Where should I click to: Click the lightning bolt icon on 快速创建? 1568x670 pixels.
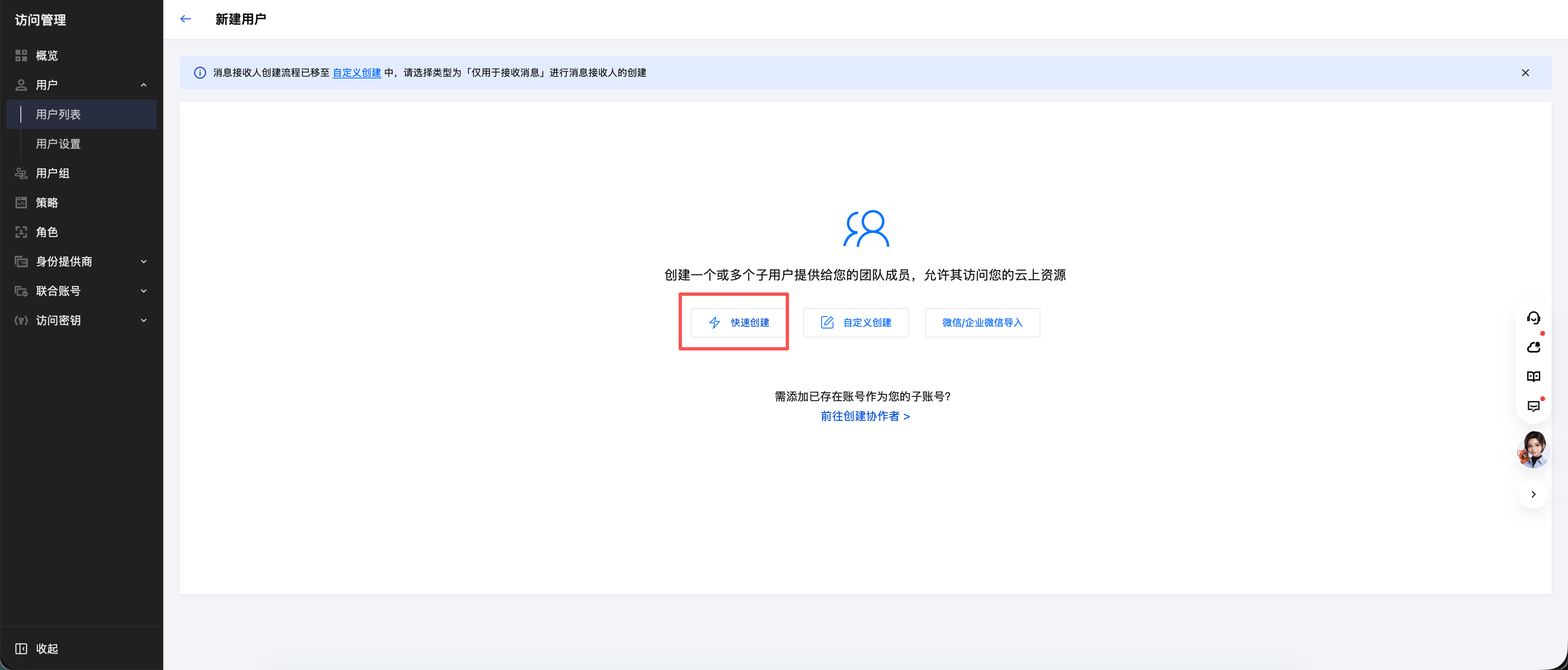pos(715,322)
